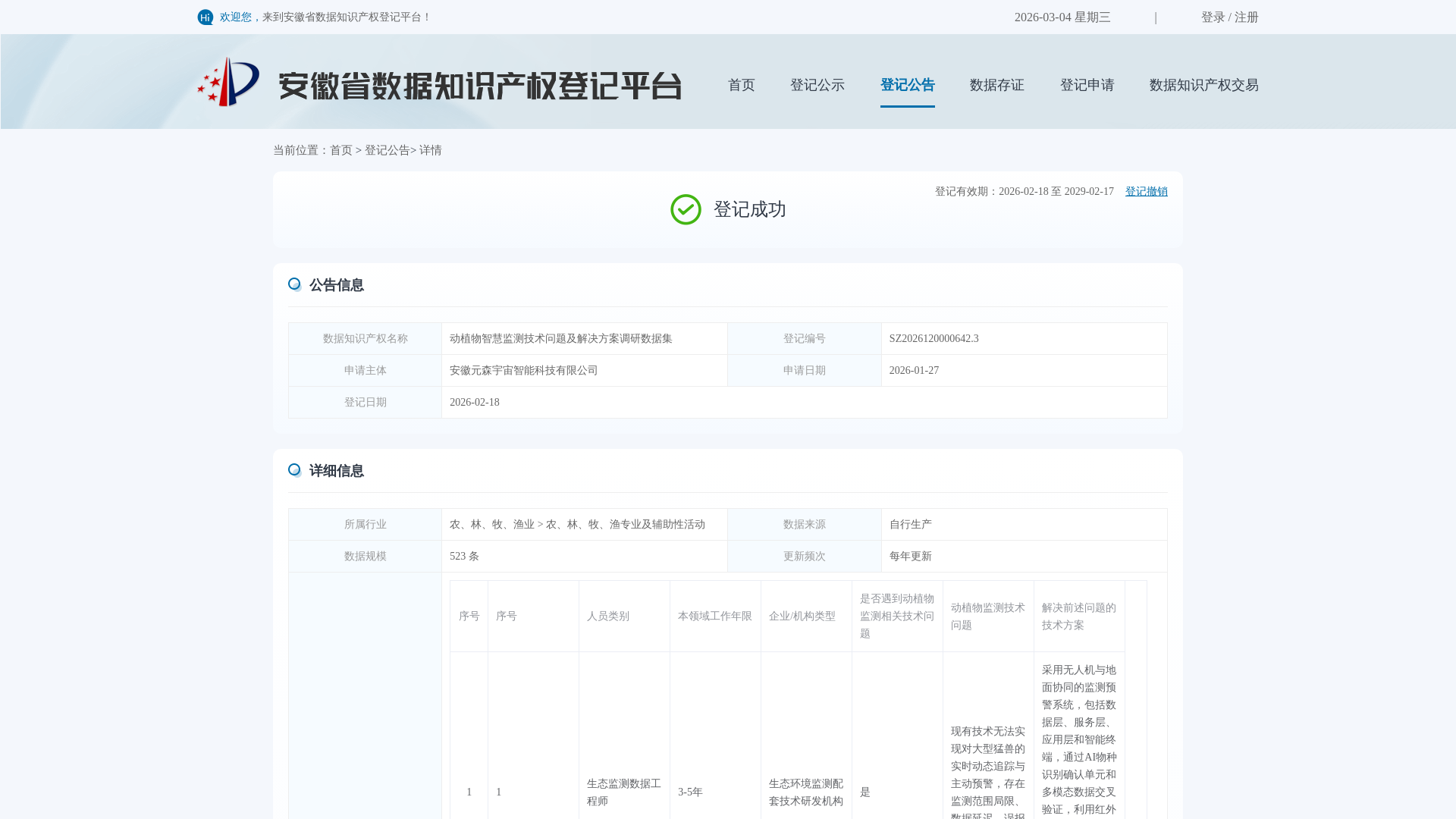
Task: Click the 登记编号 label cell
Action: (x=805, y=339)
